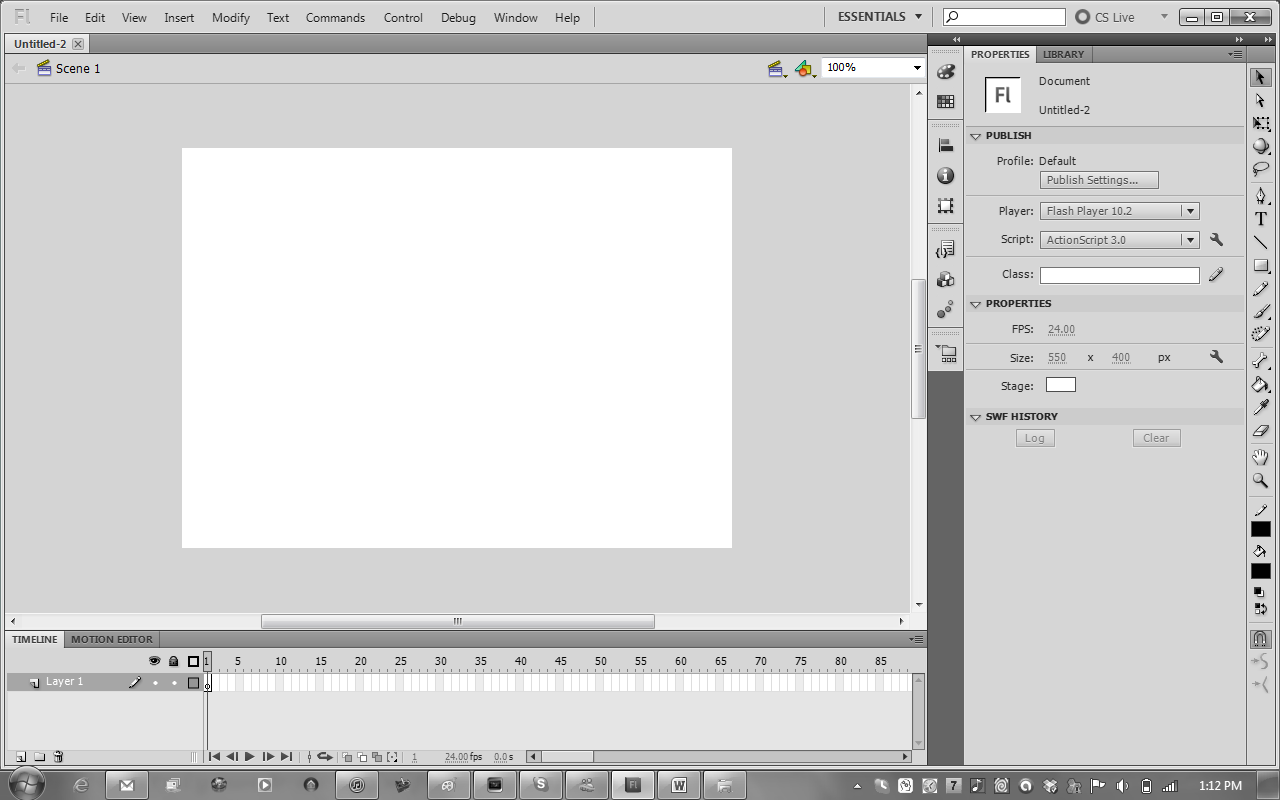Open the Debug menu
The image size is (1280, 800).
(458, 17)
